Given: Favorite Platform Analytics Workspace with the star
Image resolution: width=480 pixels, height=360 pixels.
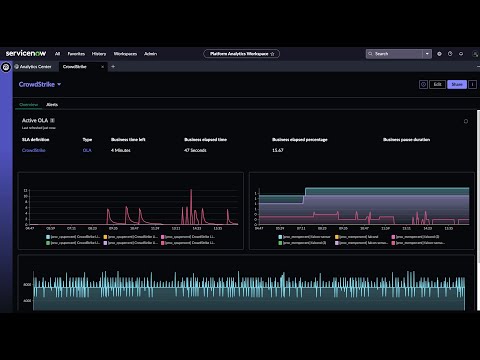Looking at the screenshot, I should click(x=272, y=54).
